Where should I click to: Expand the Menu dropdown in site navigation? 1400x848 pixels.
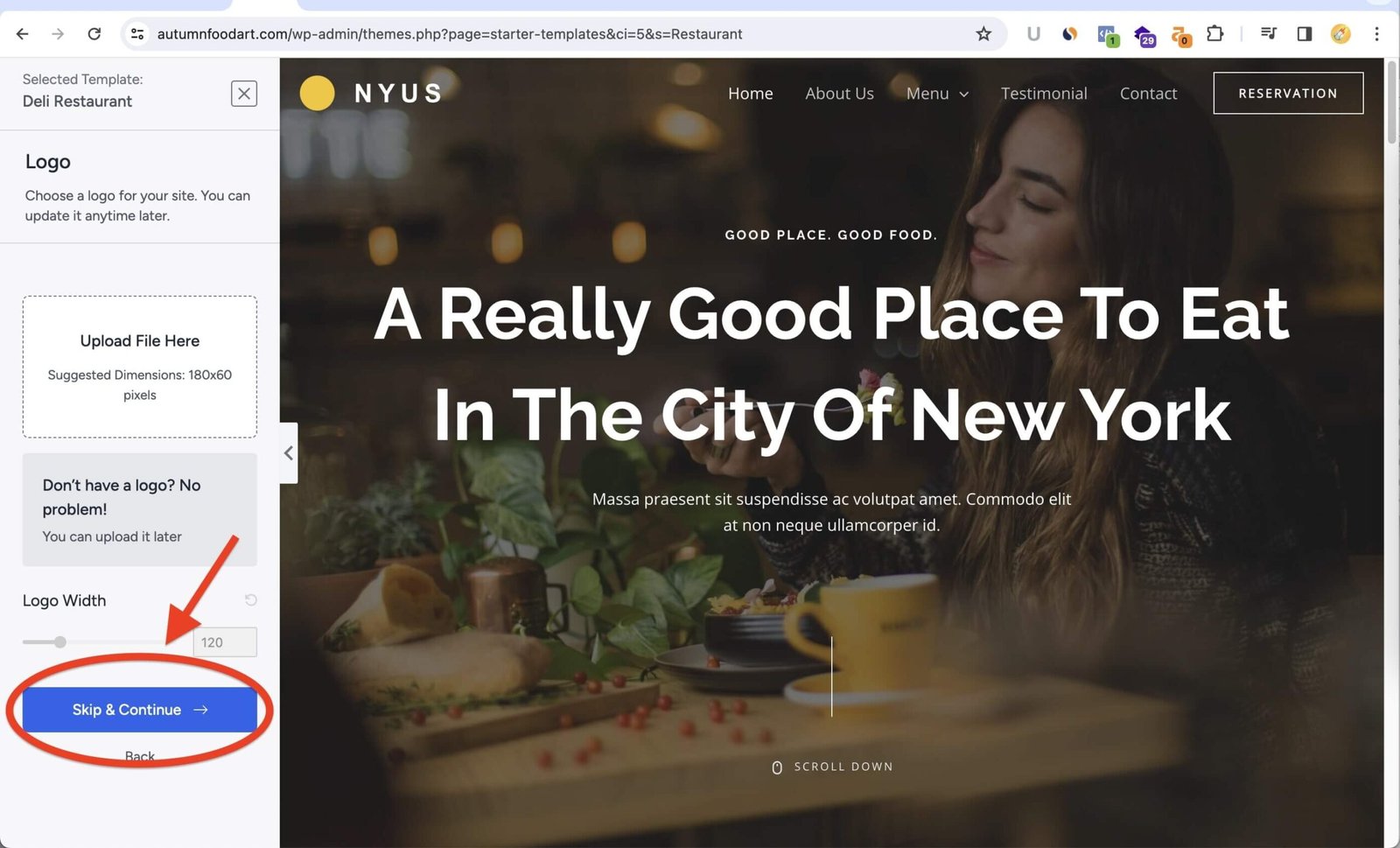[937, 94]
